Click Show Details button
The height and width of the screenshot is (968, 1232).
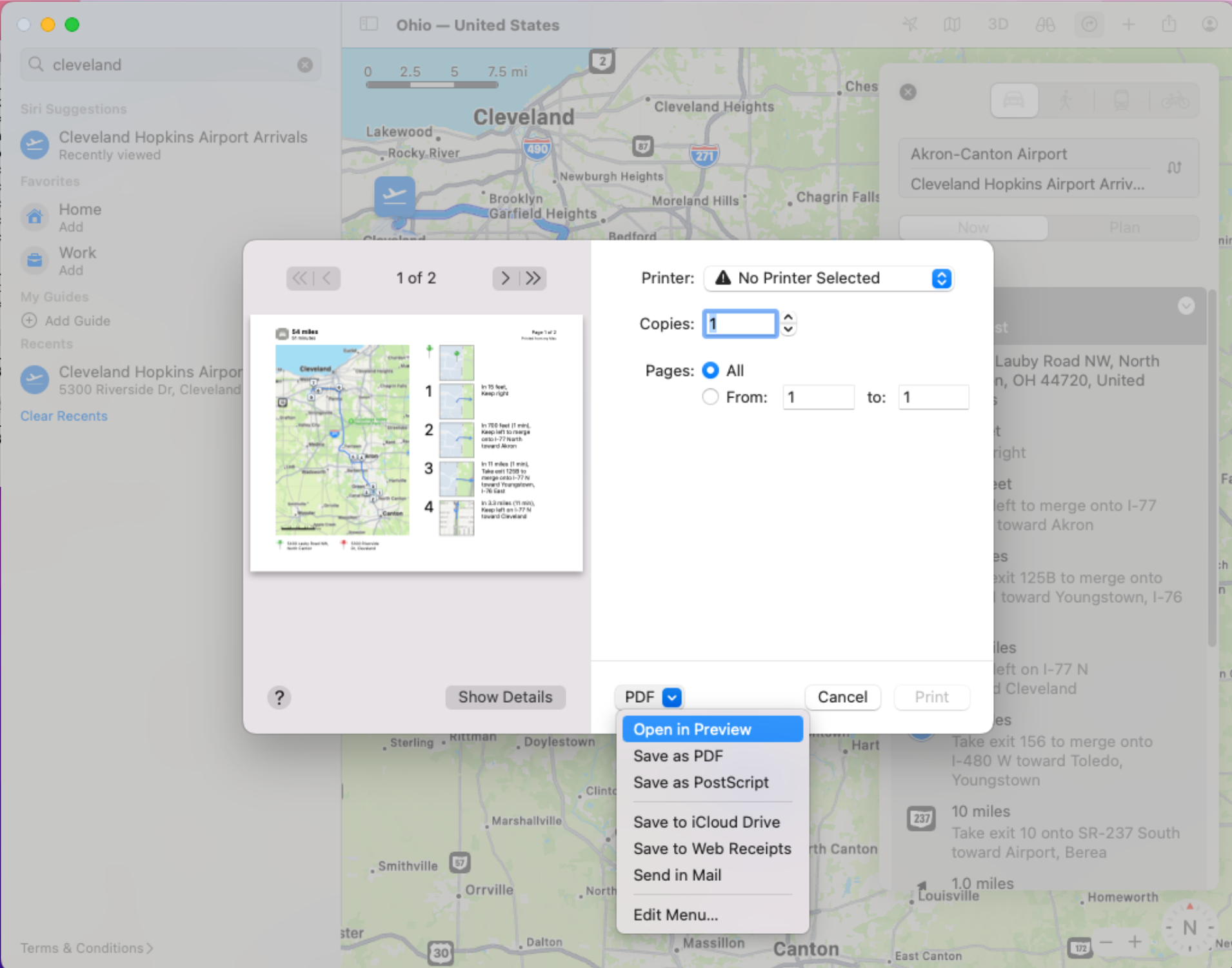tap(506, 698)
